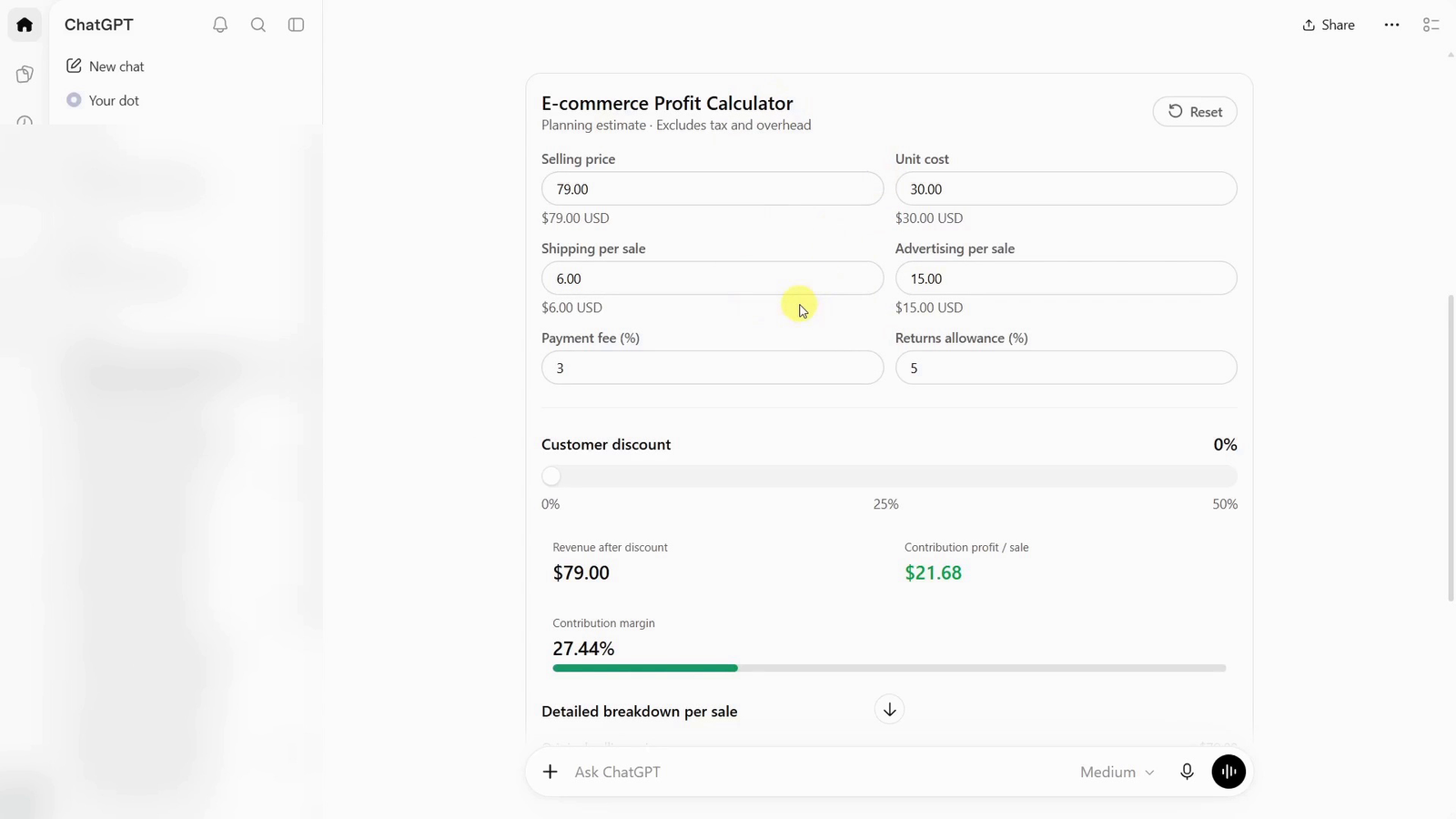The image size is (1456, 819).
Task: Click the Share button
Action: 1329,25
